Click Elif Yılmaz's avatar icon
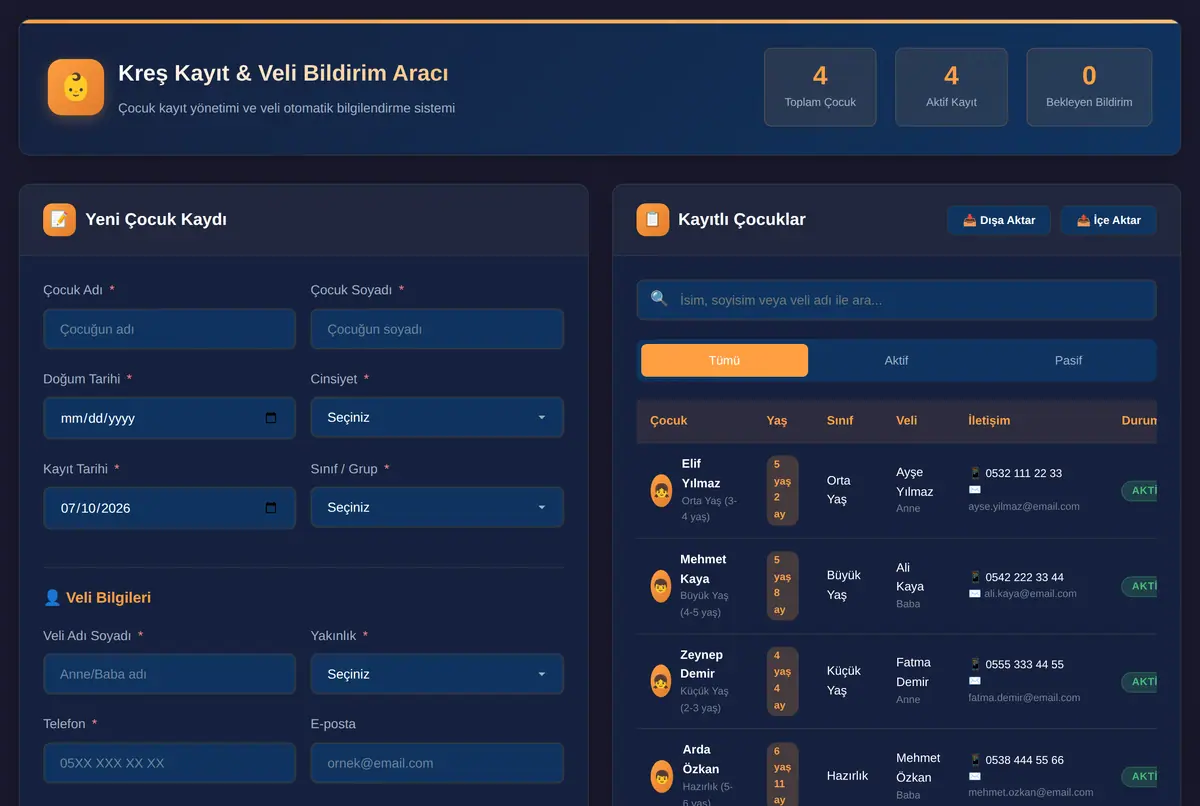Image resolution: width=1200 pixels, height=806 pixels. tap(661, 490)
